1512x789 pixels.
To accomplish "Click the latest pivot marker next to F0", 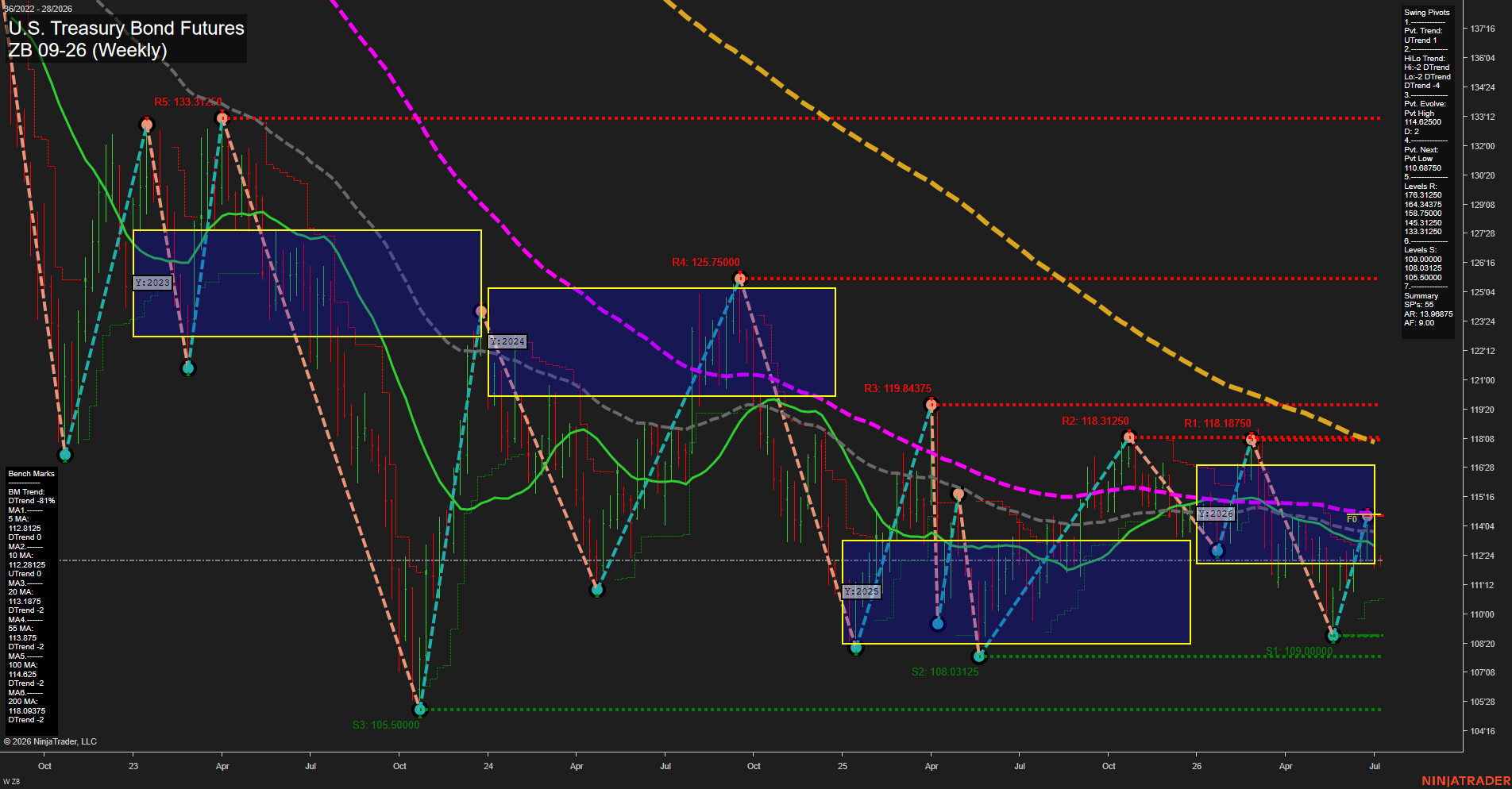I will [1367, 515].
